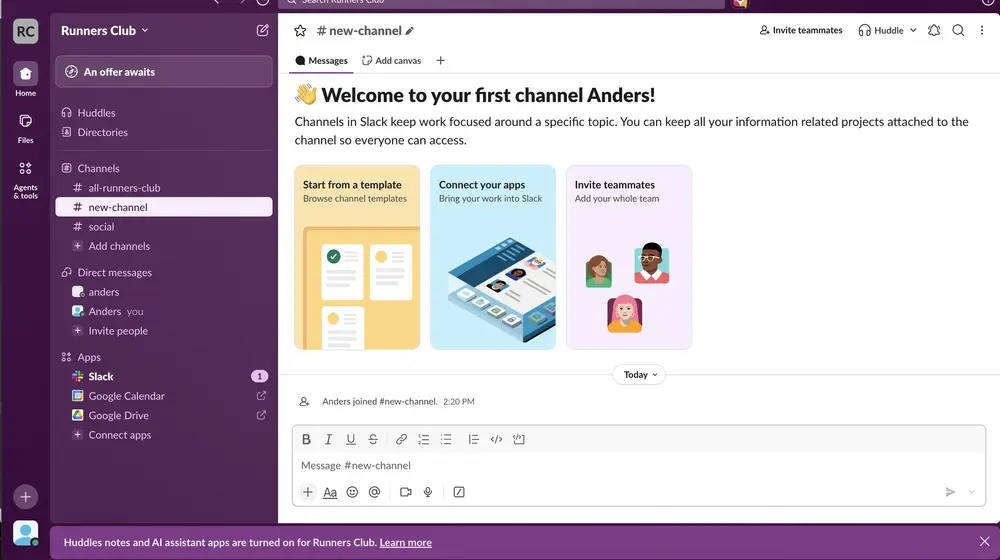Toggle strikethrough formatting
Image resolution: width=1000 pixels, height=560 pixels.
373,439
